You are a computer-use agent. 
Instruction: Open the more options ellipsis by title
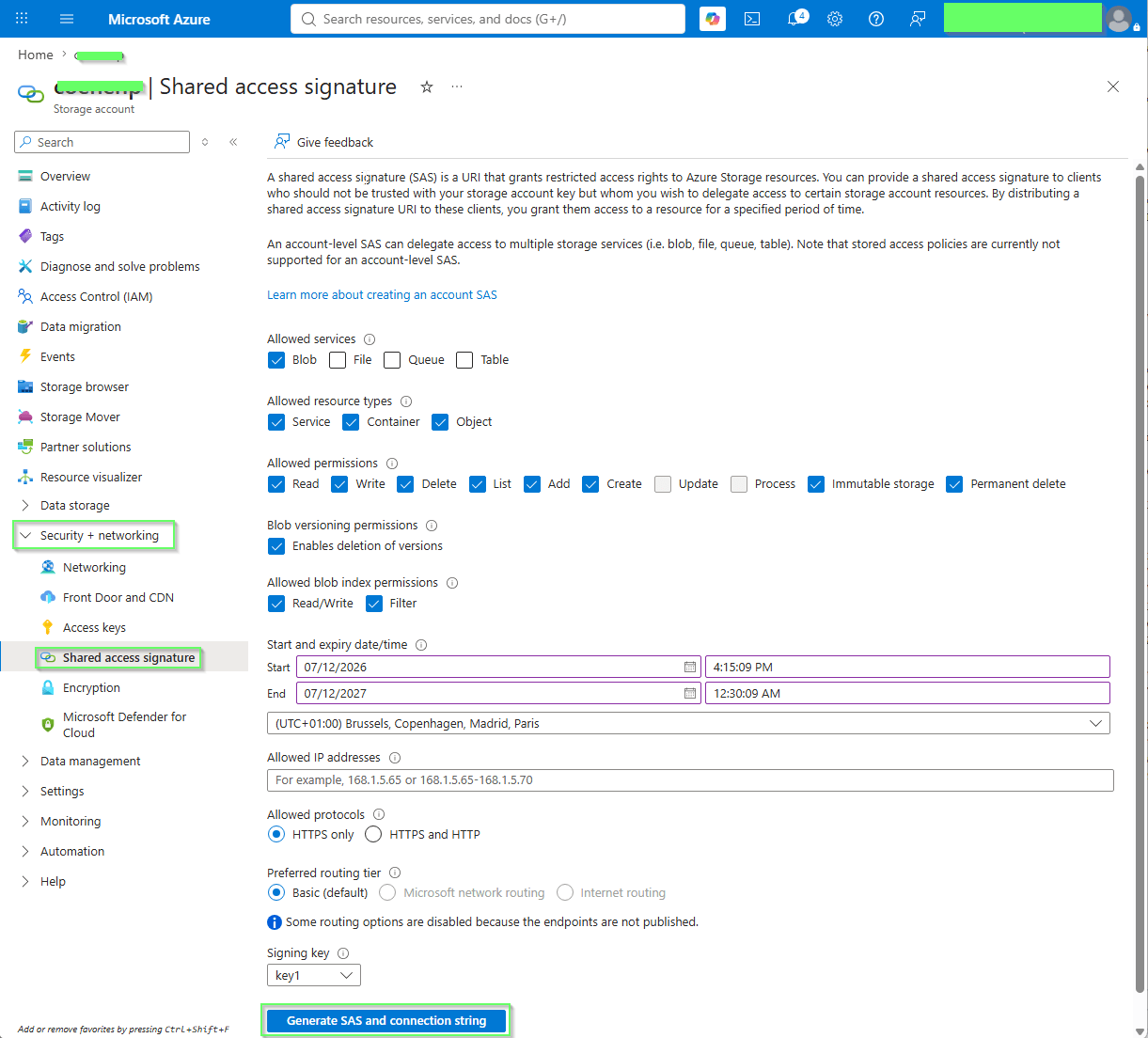(x=457, y=86)
